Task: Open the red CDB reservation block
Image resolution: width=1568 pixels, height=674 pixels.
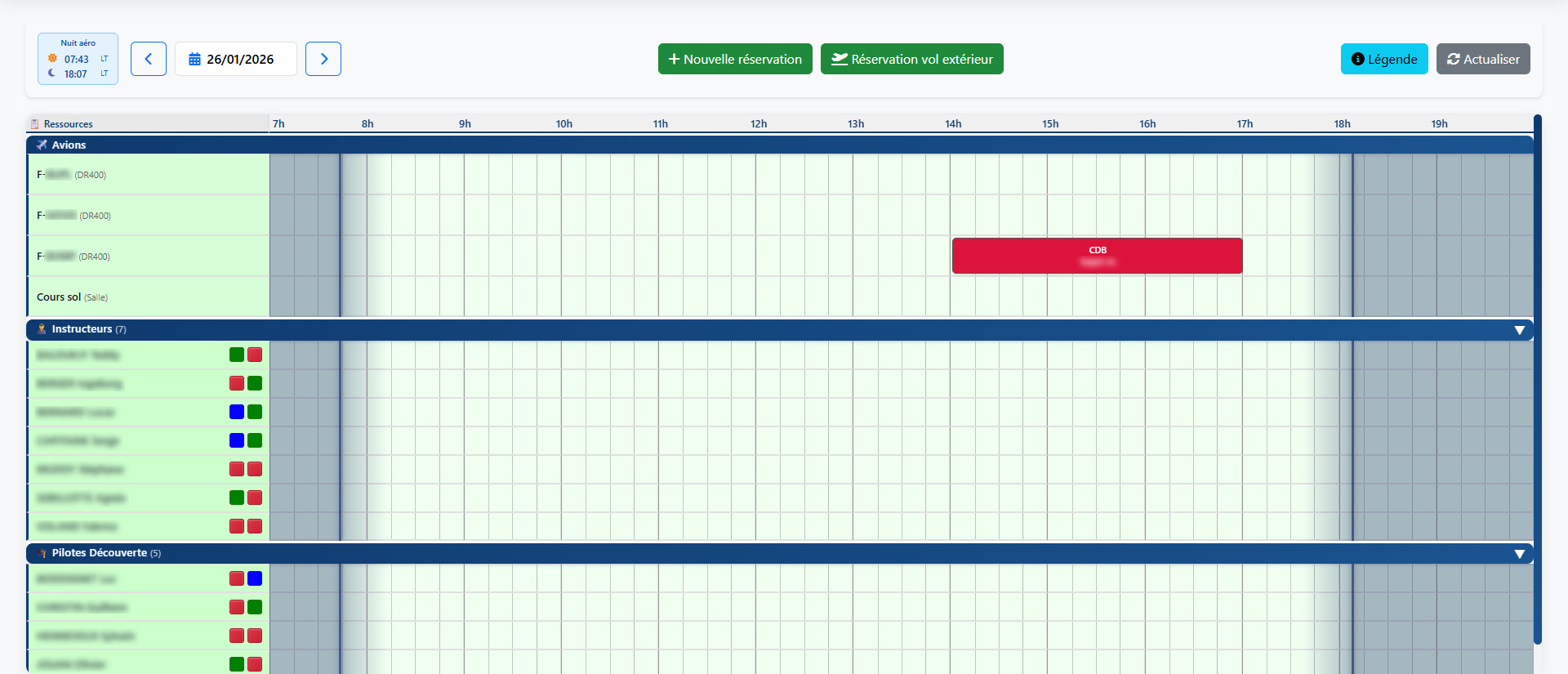Action: coord(1097,256)
